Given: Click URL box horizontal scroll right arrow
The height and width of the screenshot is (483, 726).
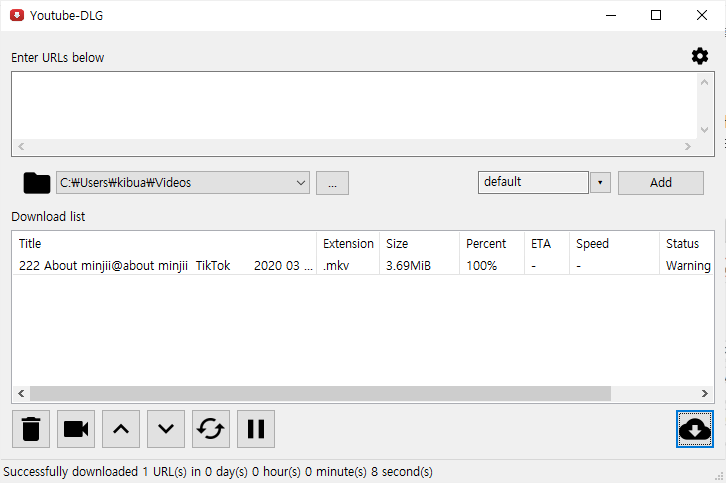Looking at the screenshot, I should point(688,146).
